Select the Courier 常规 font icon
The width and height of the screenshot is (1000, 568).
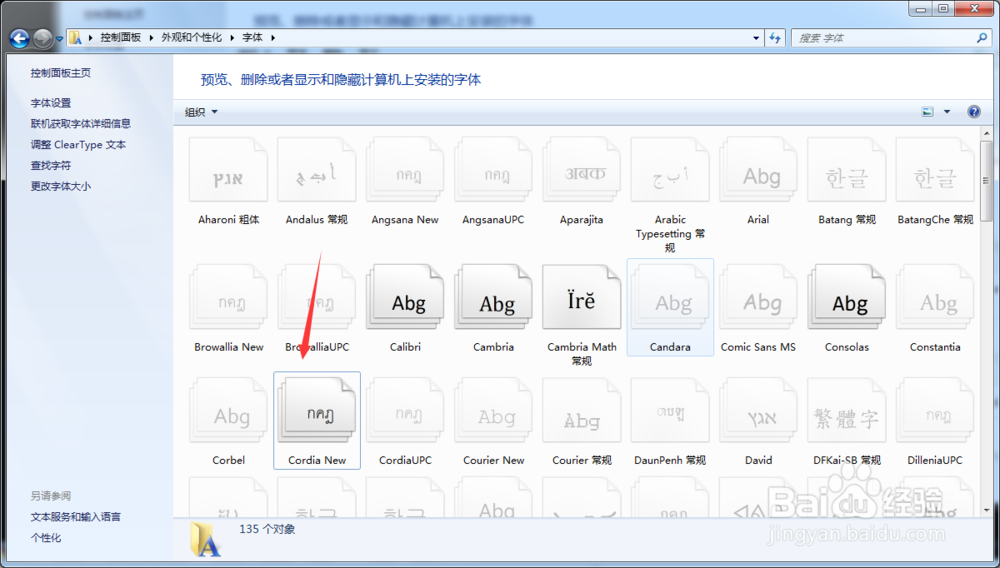[581, 411]
